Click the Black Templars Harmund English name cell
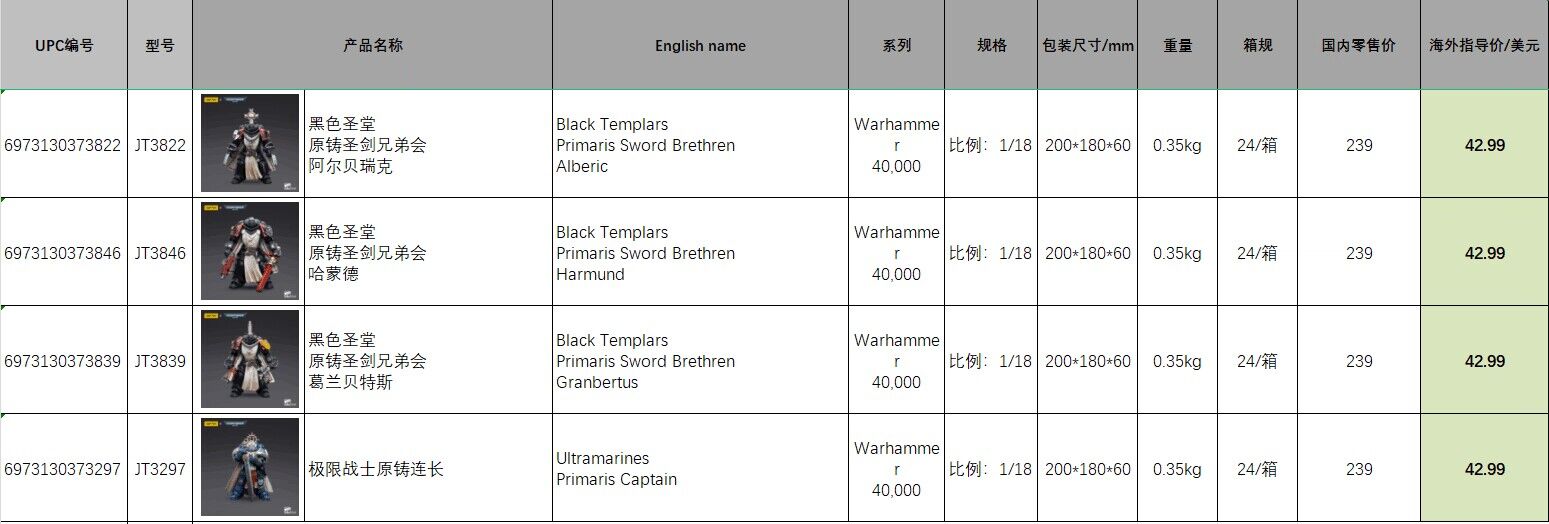Screen dimensions: 1549x524 pyautogui.click(x=700, y=253)
